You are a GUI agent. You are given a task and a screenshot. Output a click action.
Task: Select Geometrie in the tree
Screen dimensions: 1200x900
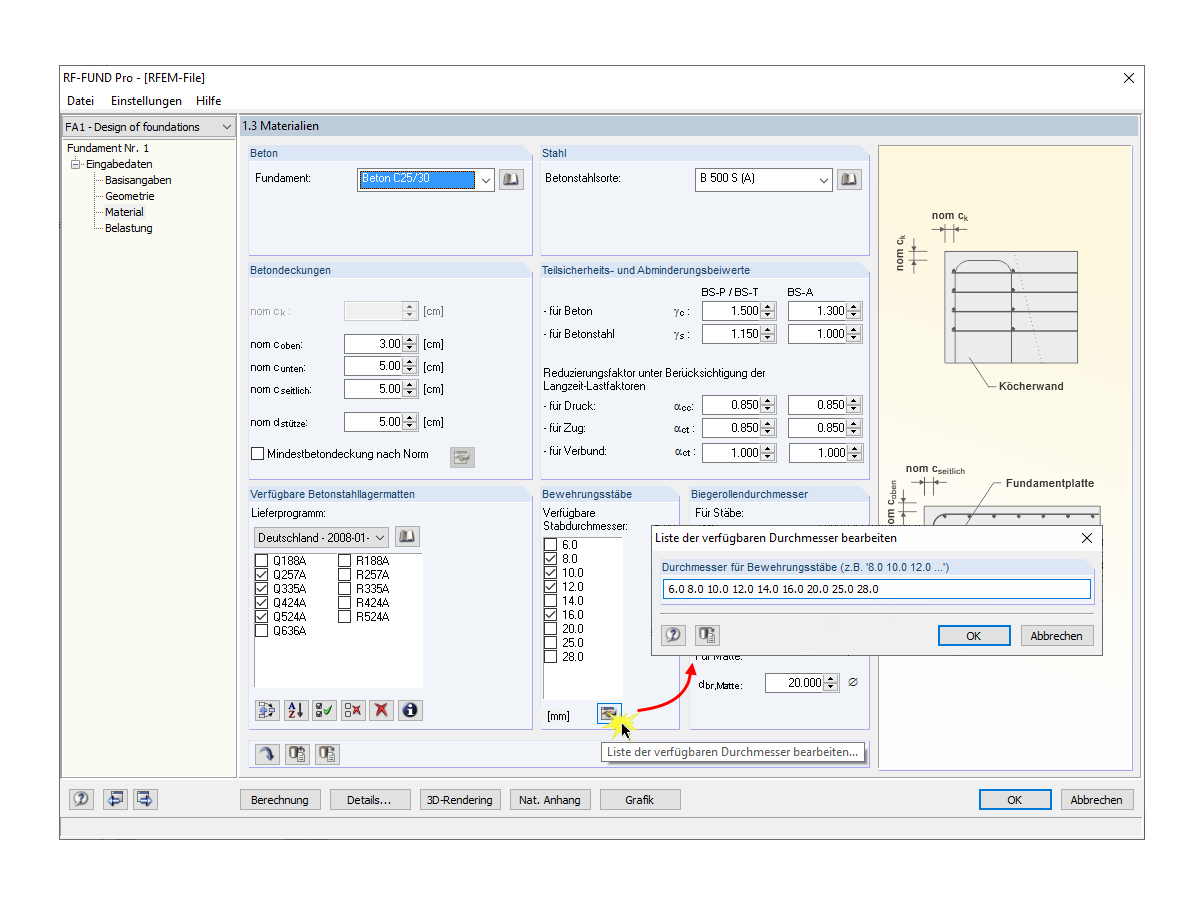click(x=130, y=196)
